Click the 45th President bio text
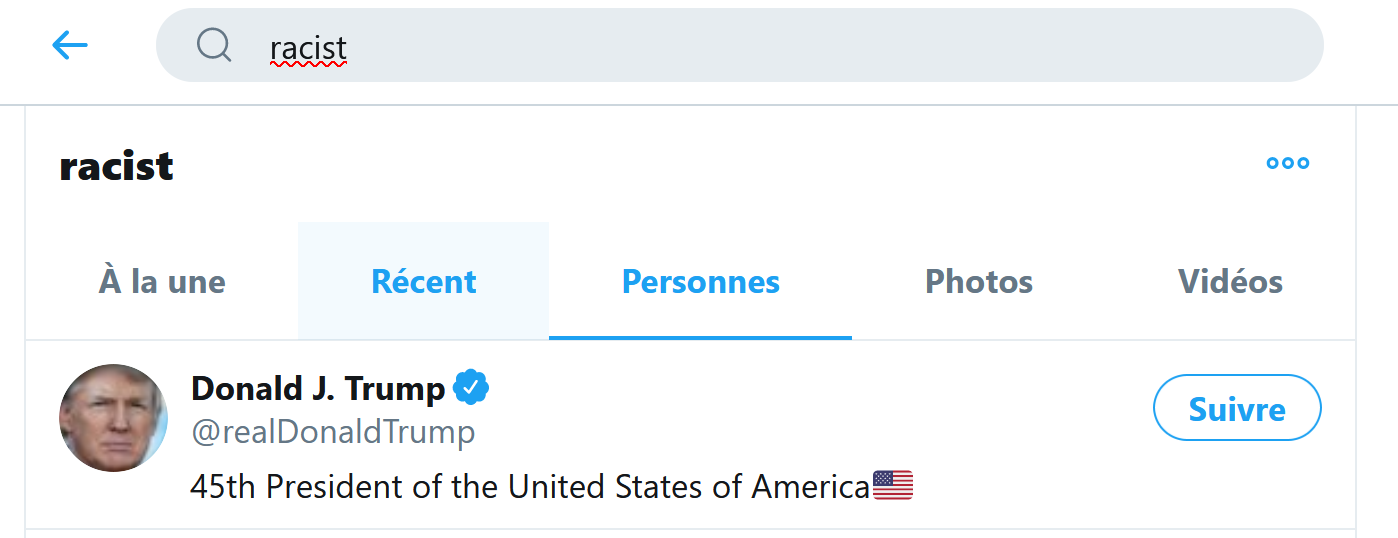The width and height of the screenshot is (1398, 538). [530, 487]
